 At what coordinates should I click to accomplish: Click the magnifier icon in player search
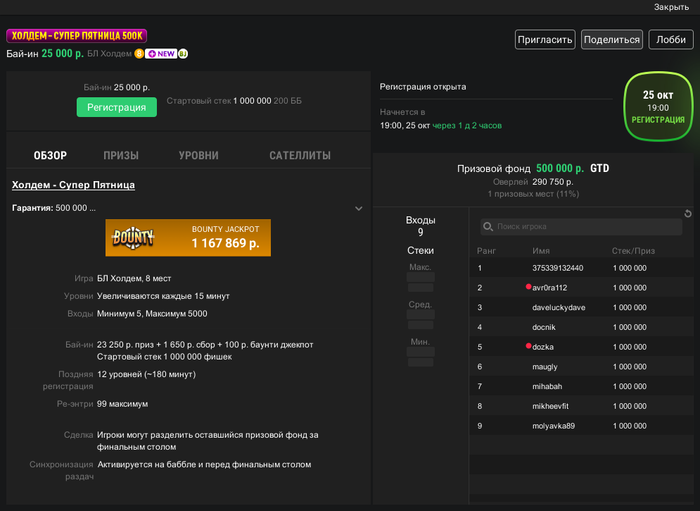[488, 227]
